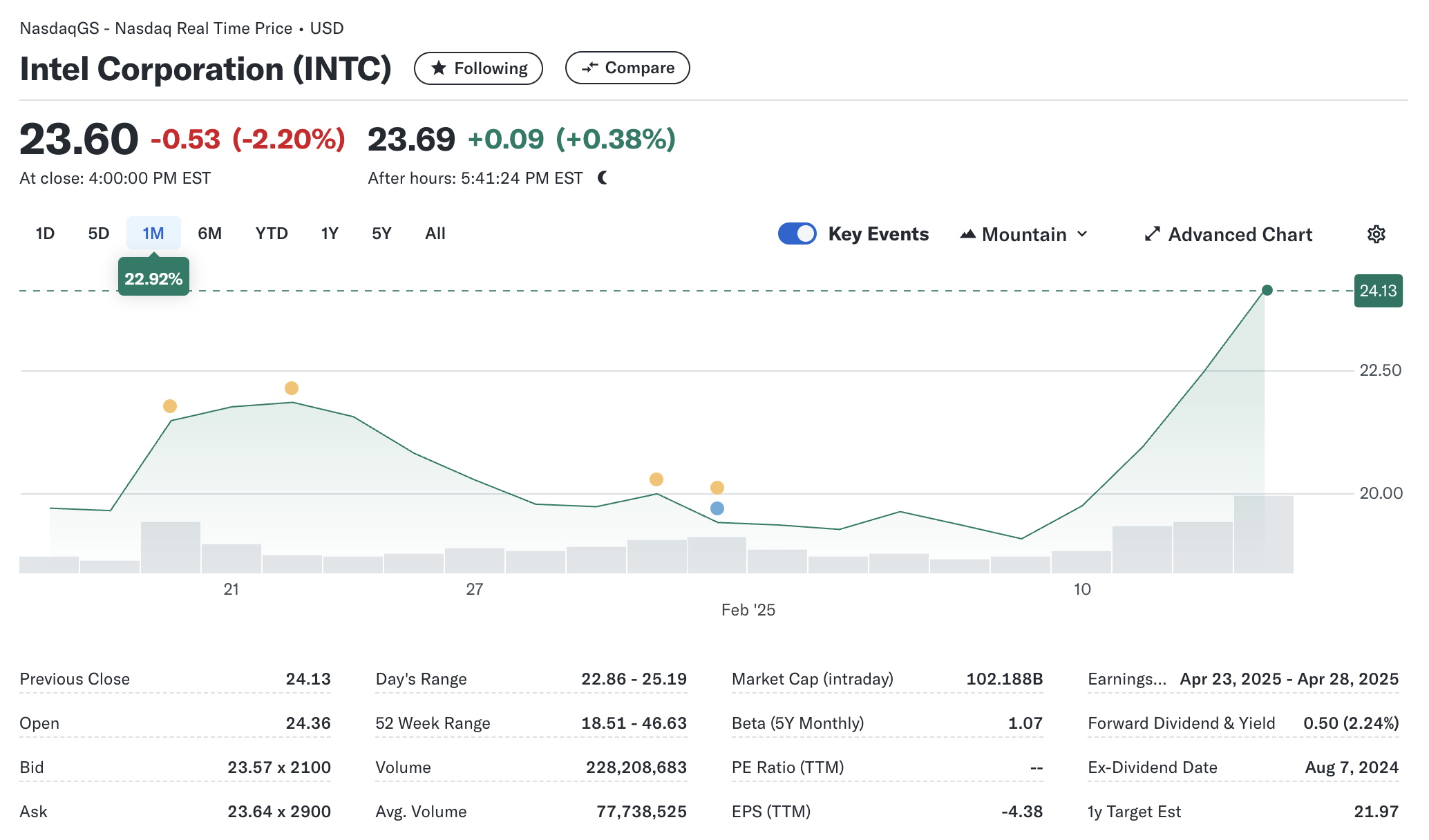Click the tallest volume bar at right
Viewport: 1429px width, 840px height.
pyautogui.click(x=1263, y=534)
